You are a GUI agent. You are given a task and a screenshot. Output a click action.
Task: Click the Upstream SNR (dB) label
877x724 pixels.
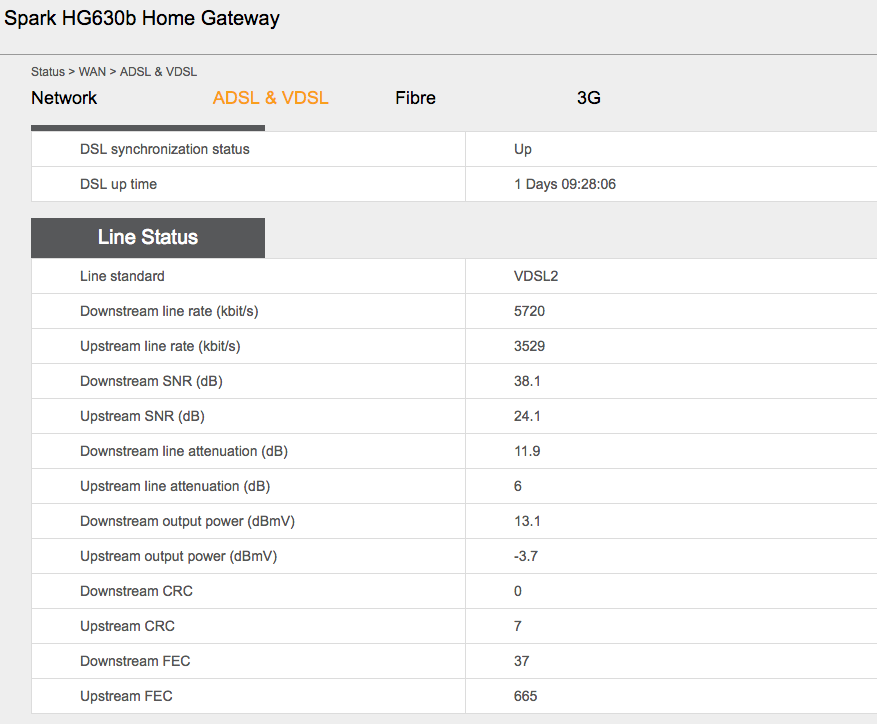pyautogui.click(x=142, y=416)
